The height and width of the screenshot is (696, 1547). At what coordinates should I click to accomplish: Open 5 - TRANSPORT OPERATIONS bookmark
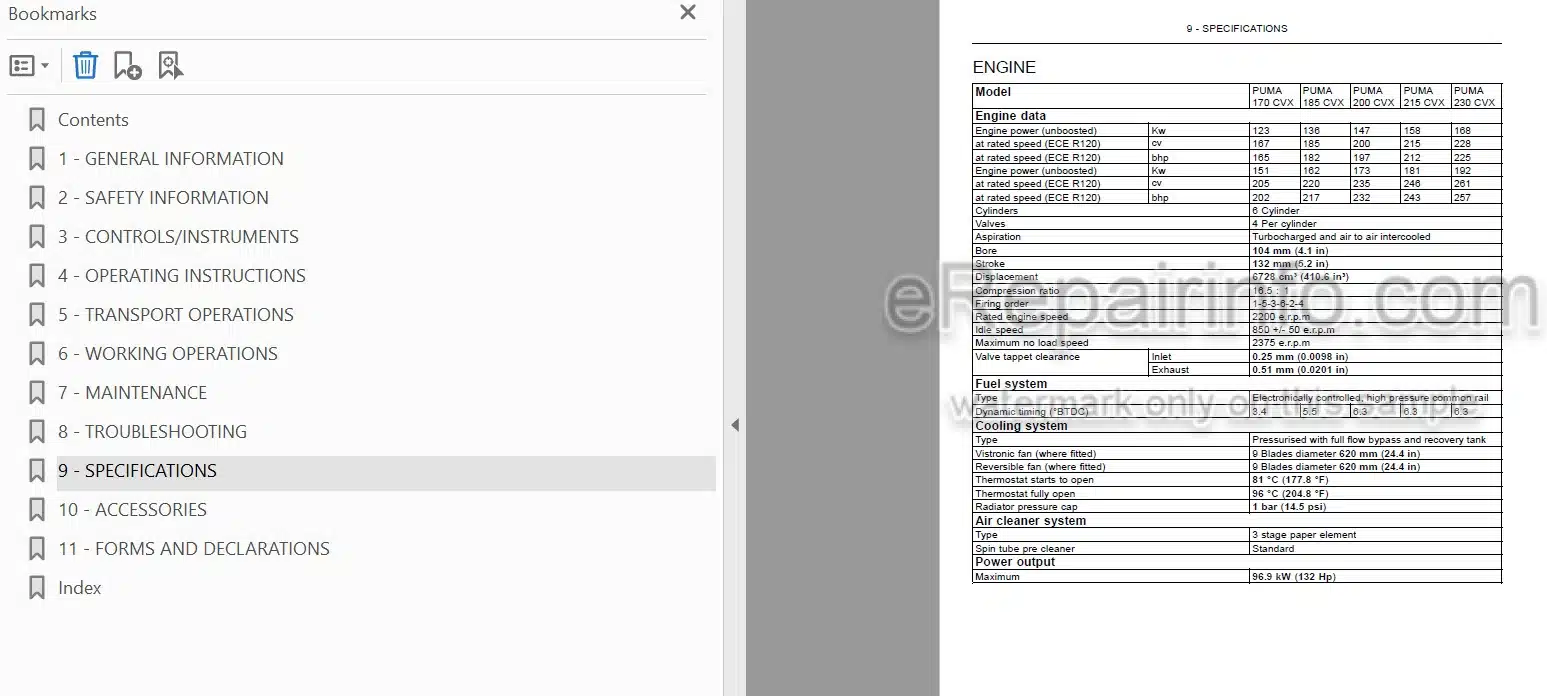coord(176,315)
